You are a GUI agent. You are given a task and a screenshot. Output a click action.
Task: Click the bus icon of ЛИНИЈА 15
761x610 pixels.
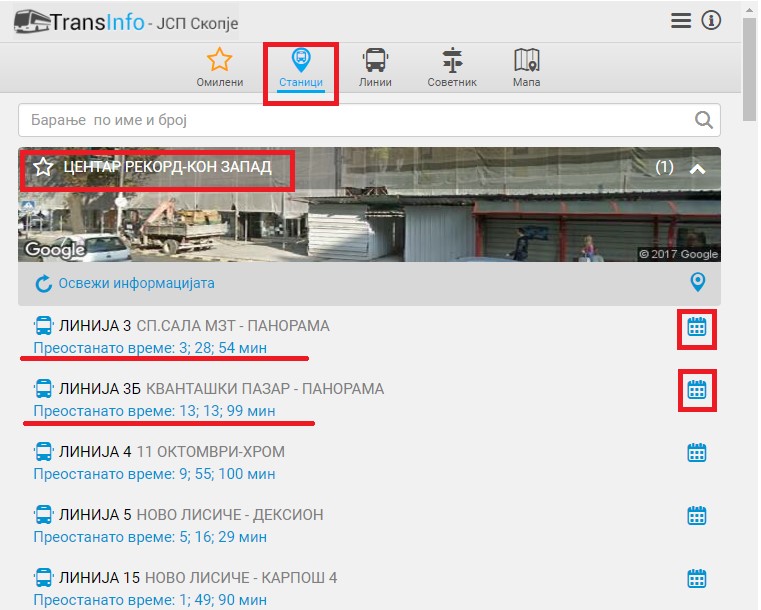pos(43,578)
